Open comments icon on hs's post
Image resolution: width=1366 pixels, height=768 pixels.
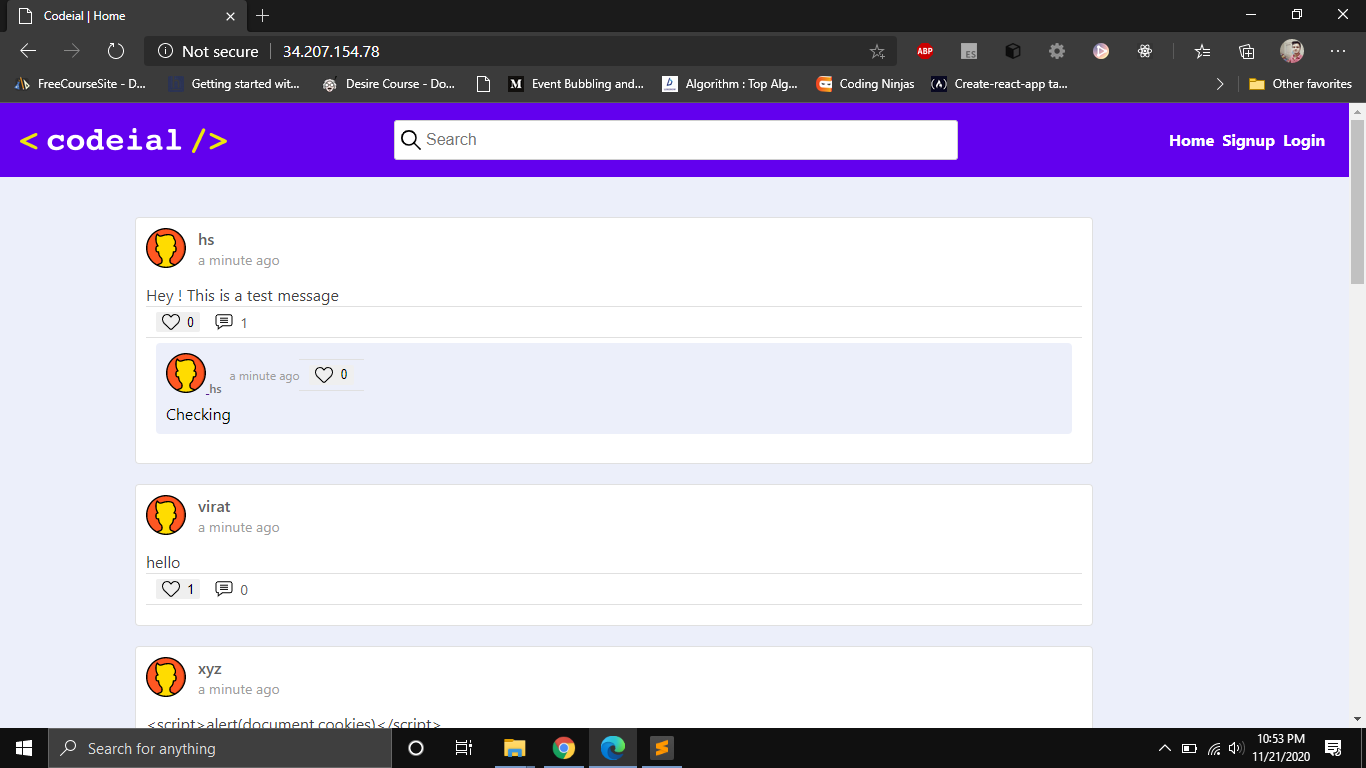[x=224, y=322]
